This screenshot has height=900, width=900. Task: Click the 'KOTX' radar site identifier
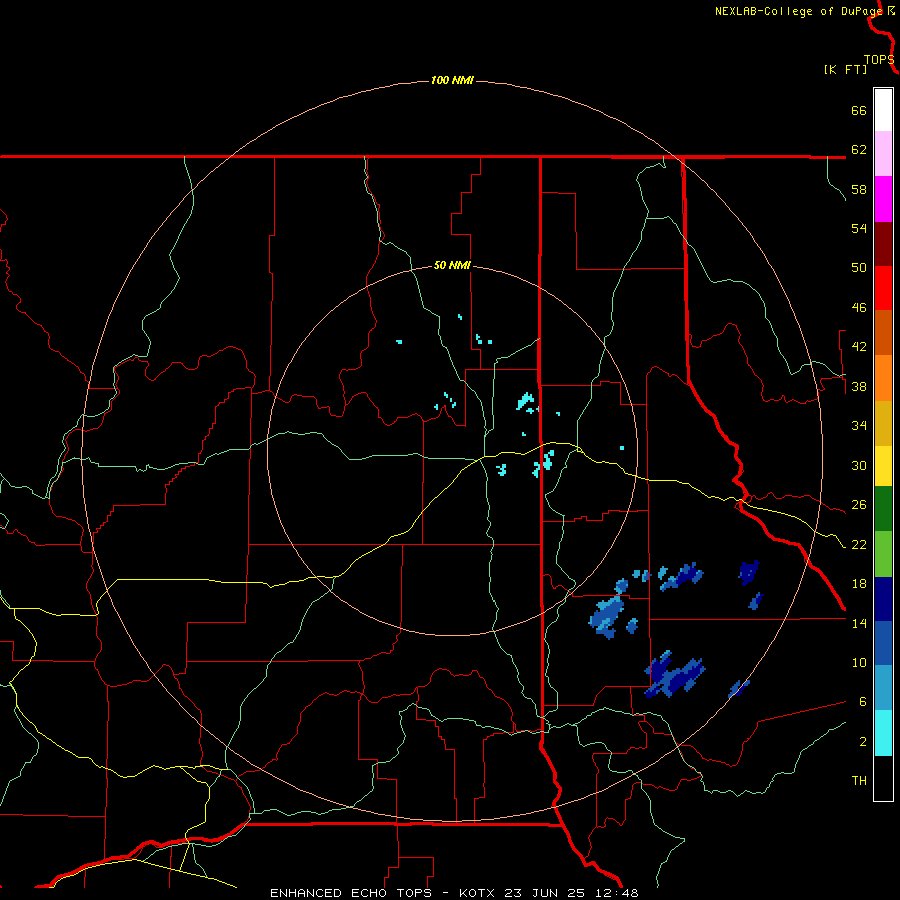coord(479,893)
